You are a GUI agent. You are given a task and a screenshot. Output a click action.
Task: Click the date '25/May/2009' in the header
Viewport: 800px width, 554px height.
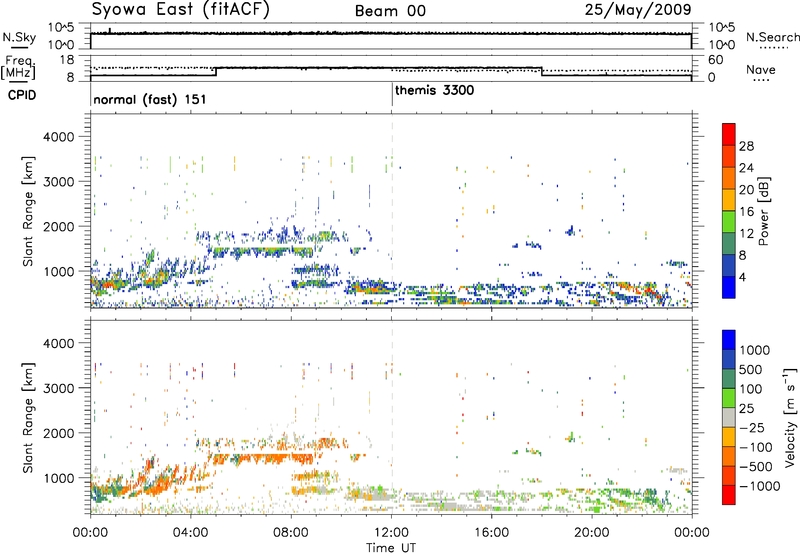click(638, 9)
